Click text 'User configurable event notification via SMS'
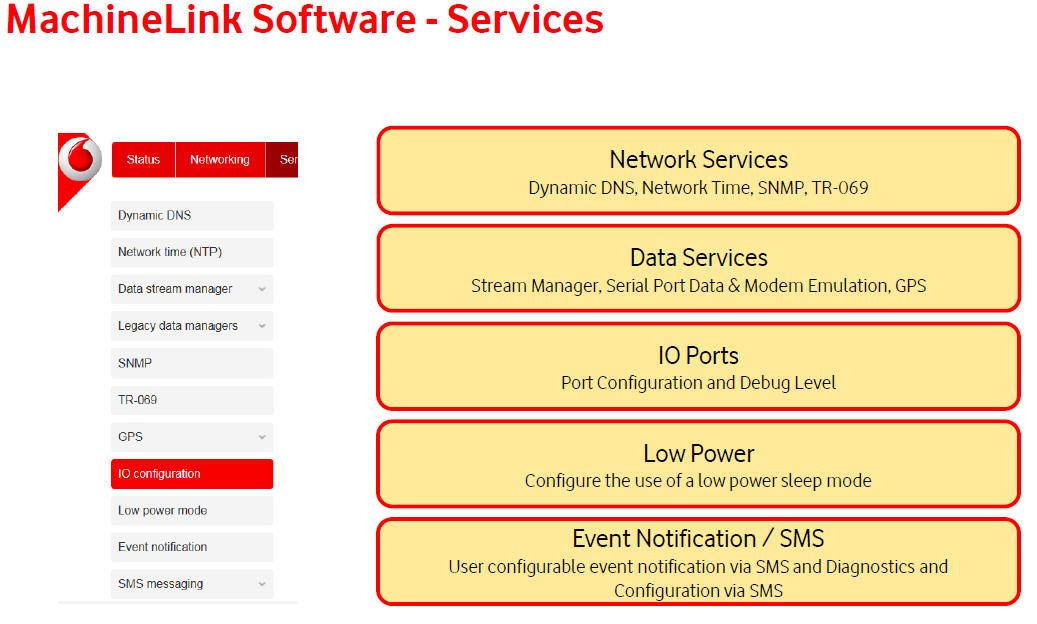1037x624 pixels. pyautogui.click(x=619, y=567)
